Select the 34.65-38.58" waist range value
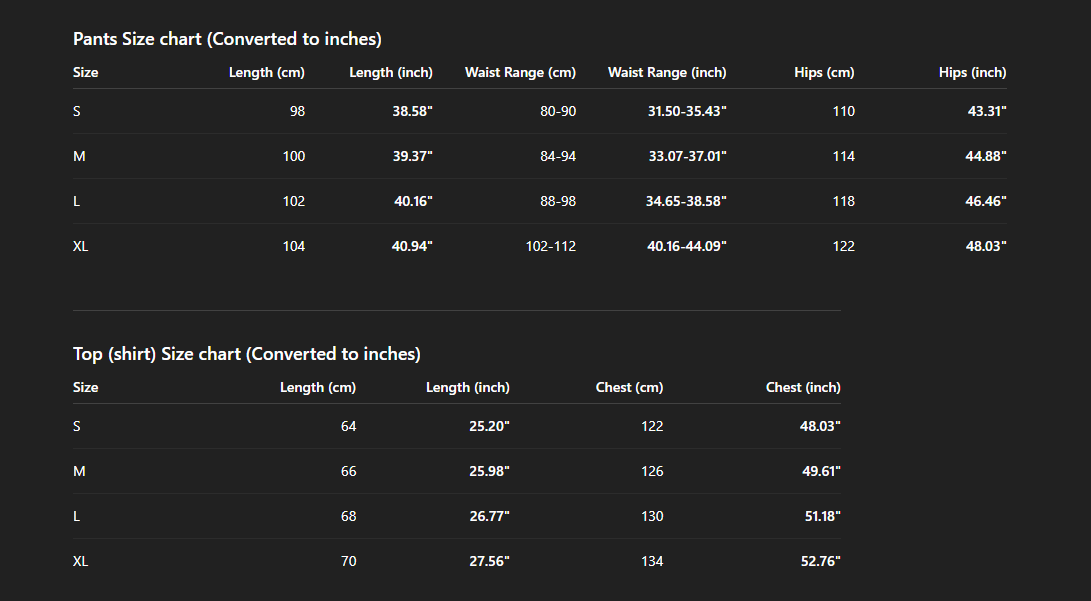This screenshot has height=601, width=1091. [x=686, y=202]
